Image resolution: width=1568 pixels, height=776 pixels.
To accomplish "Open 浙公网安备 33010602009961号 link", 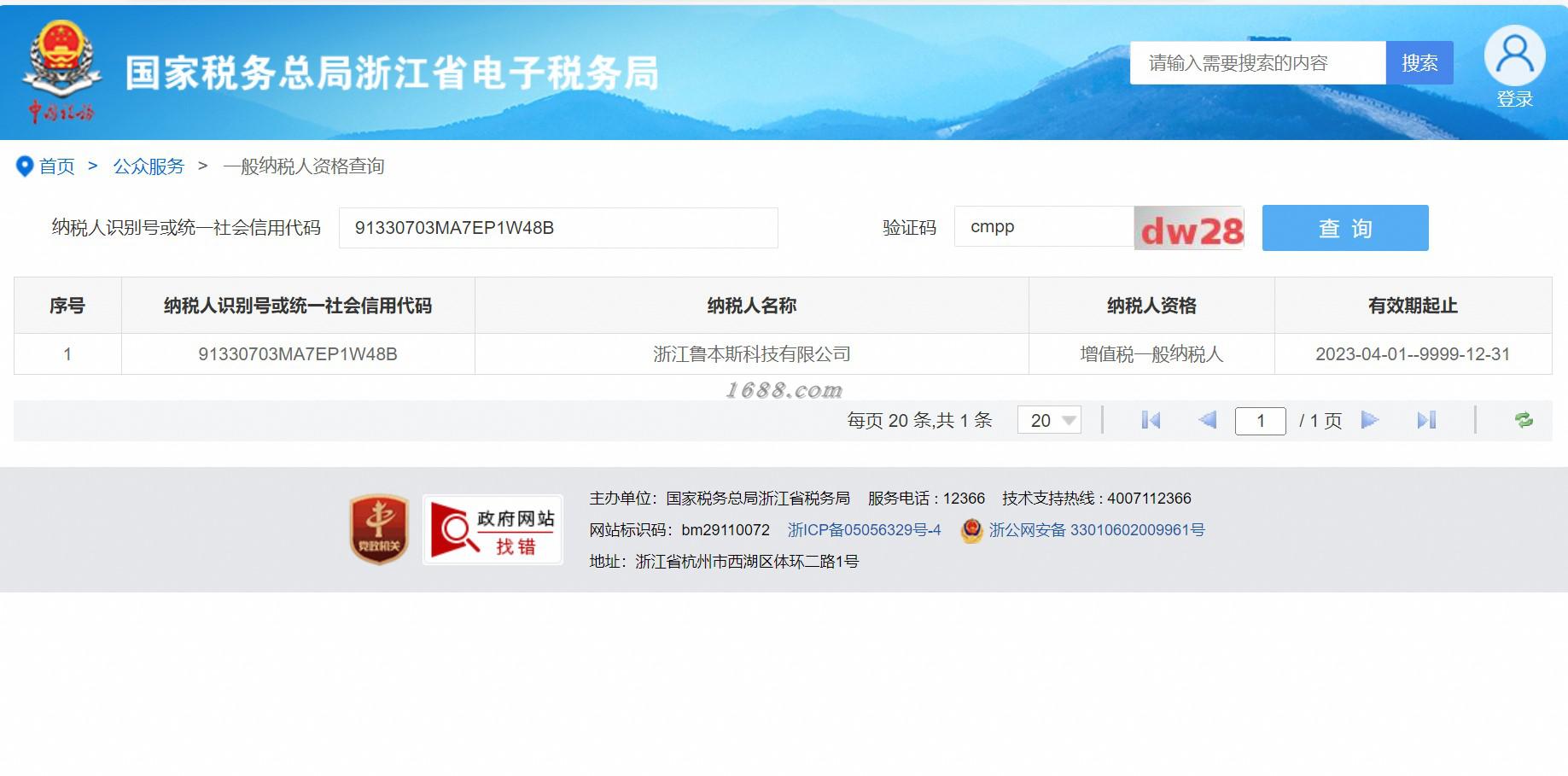I will coord(1097,530).
